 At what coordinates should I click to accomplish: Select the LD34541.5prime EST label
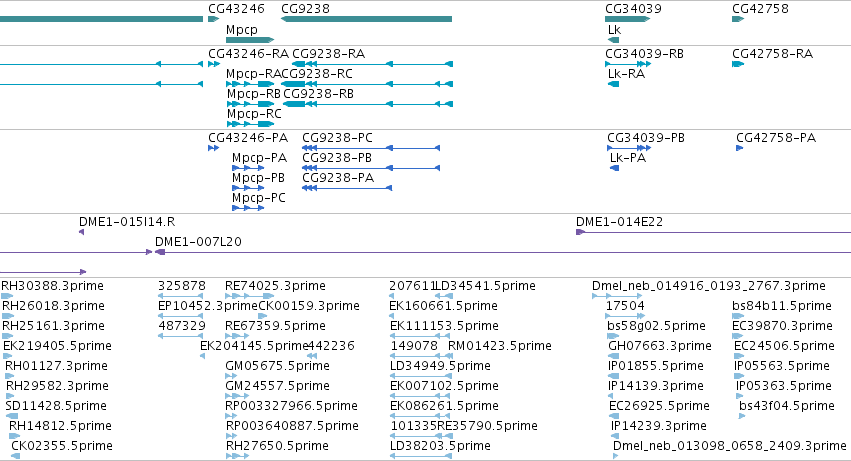click(486, 286)
